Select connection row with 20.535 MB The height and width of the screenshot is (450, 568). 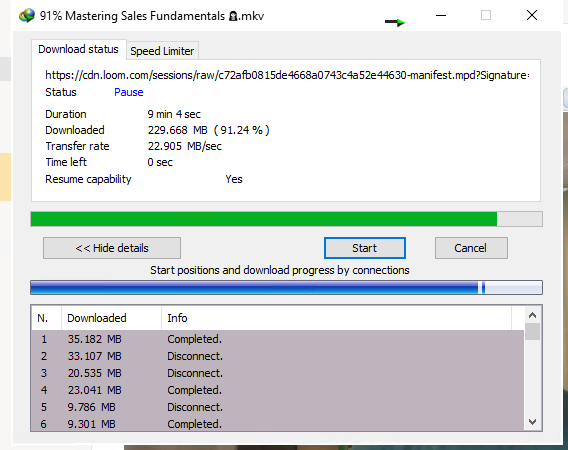point(278,373)
